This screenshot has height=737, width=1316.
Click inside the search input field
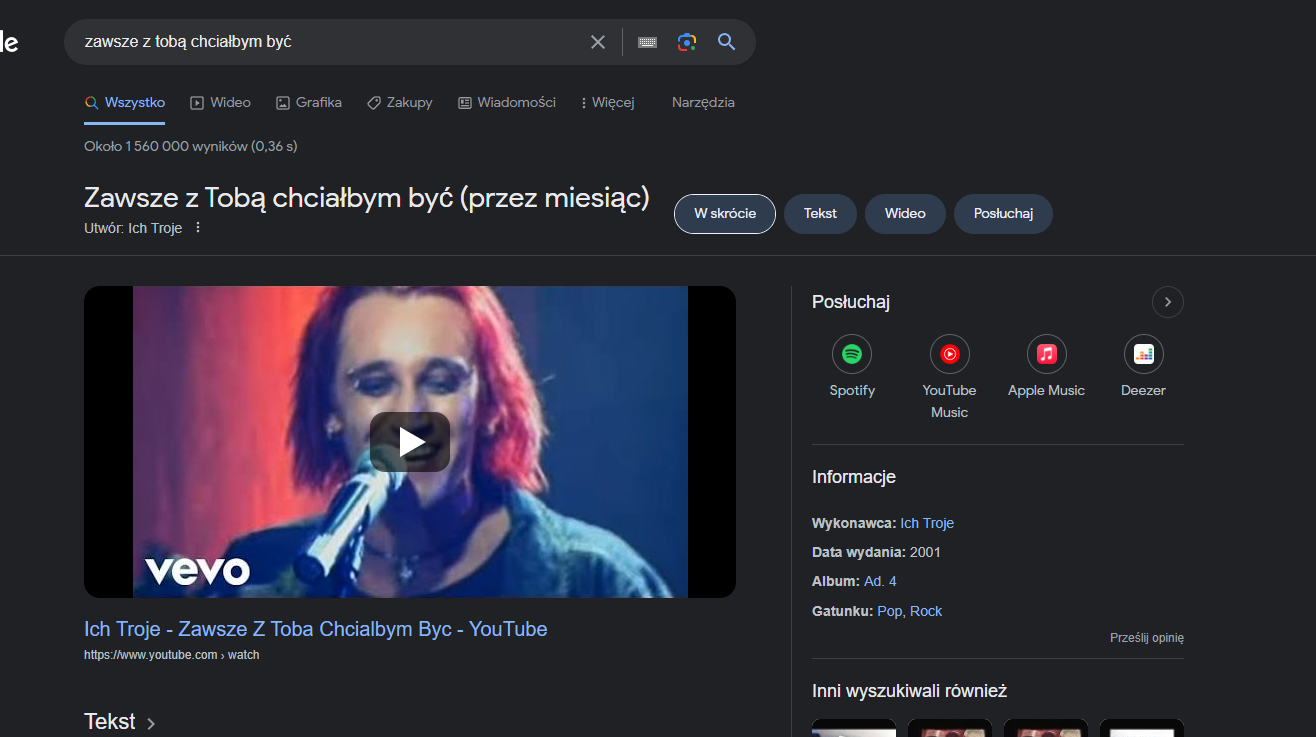pos(330,42)
